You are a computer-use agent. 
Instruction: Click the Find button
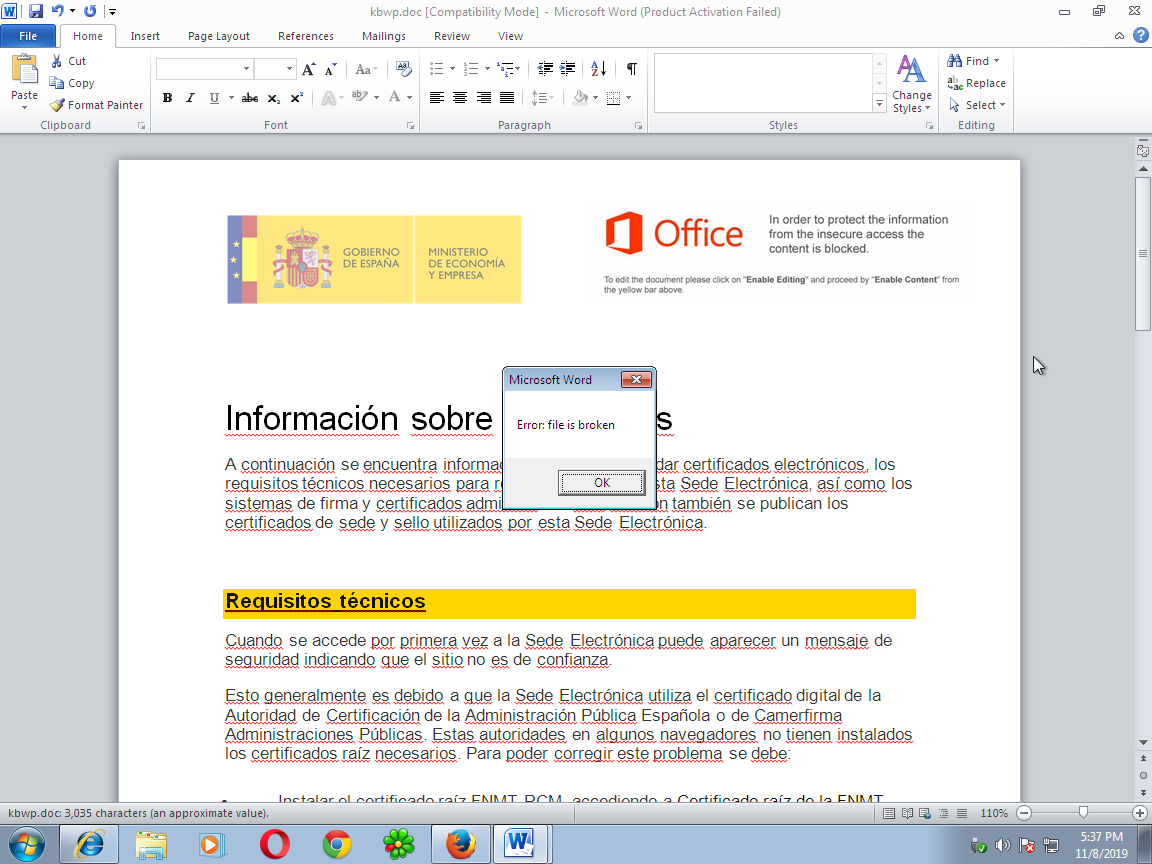tap(974, 61)
